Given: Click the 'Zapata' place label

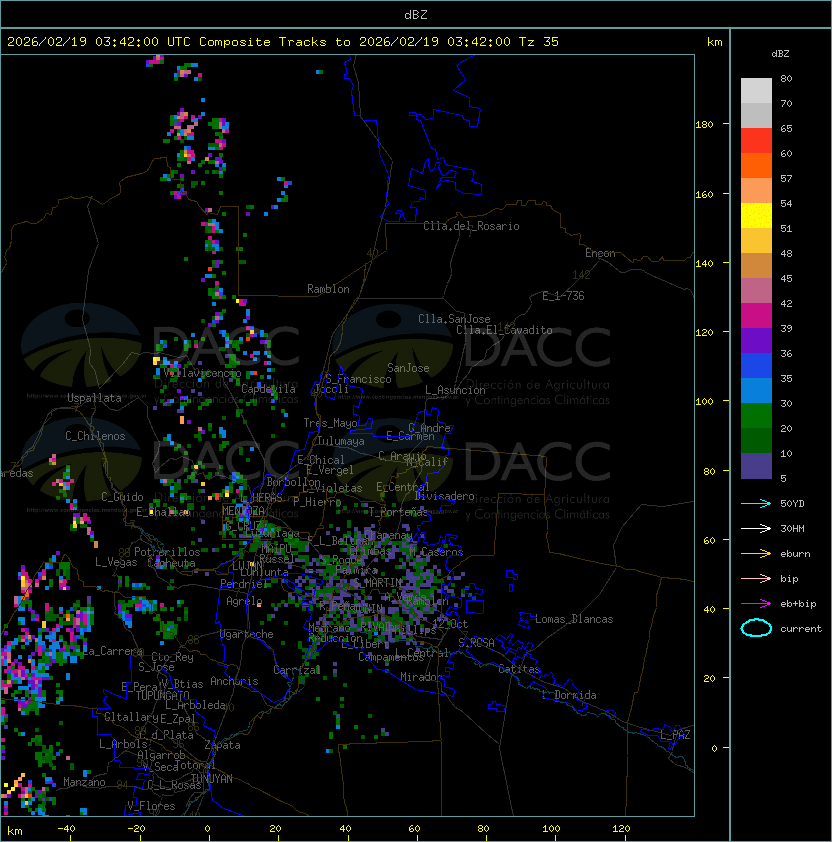Looking at the screenshot, I should [x=222, y=745].
